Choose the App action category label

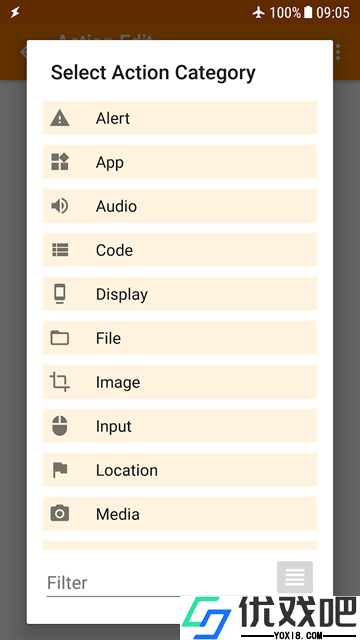(110, 162)
